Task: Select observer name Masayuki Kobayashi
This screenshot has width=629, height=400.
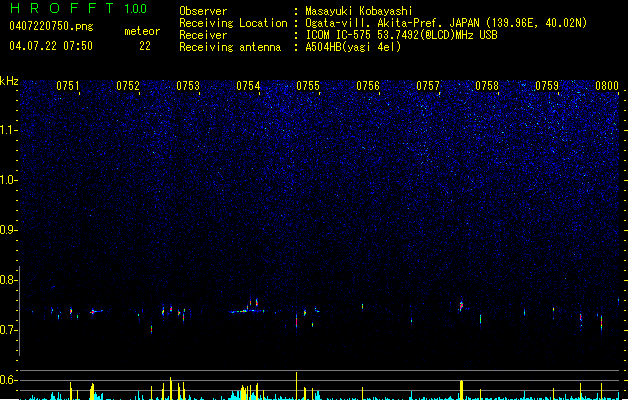Action: point(358,11)
